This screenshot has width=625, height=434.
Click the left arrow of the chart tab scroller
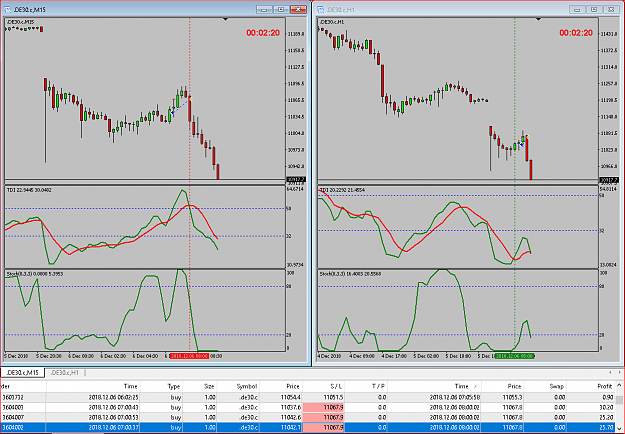pyautogui.click(x=610, y=372)
